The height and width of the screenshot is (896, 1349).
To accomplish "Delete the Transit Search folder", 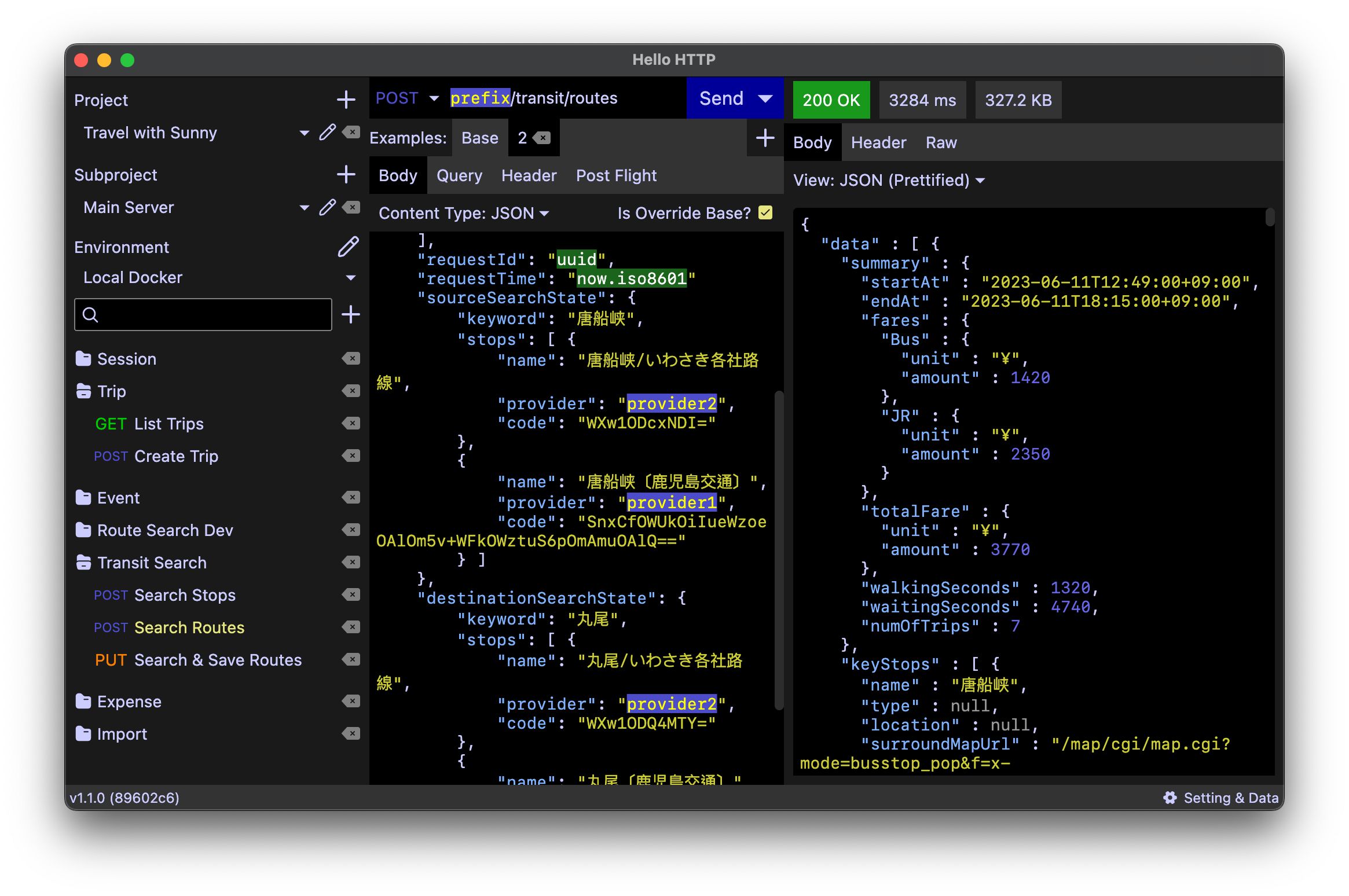I will (x=351, y=563).
